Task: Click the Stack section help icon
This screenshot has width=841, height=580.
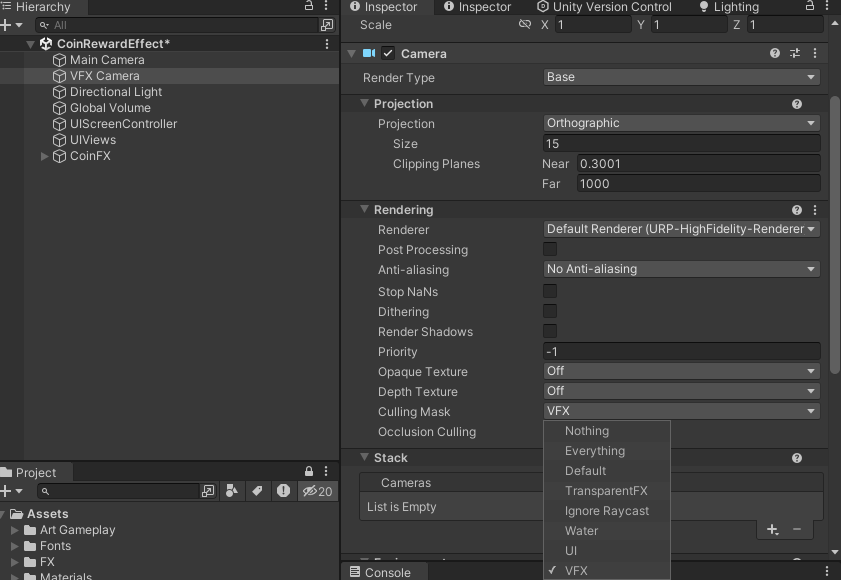Action: click(796, 458)
